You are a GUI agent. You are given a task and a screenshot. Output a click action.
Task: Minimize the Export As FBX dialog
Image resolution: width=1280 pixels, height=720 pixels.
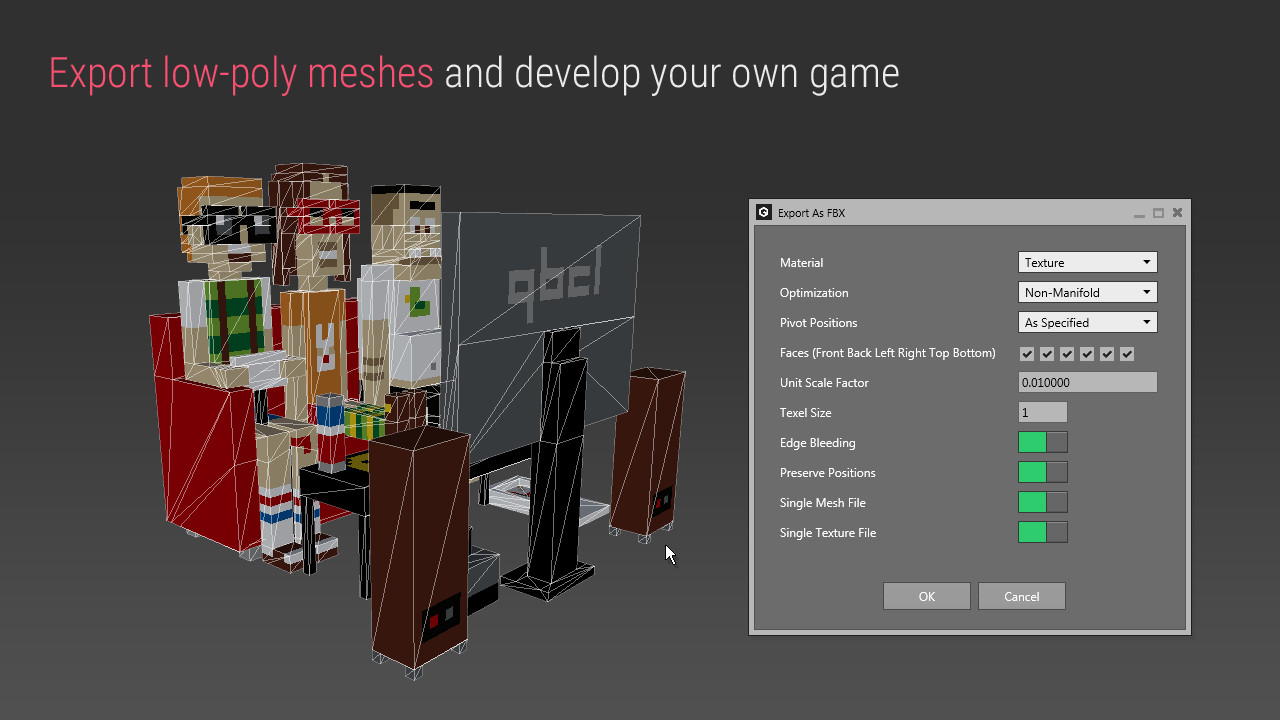(1139, 212)
